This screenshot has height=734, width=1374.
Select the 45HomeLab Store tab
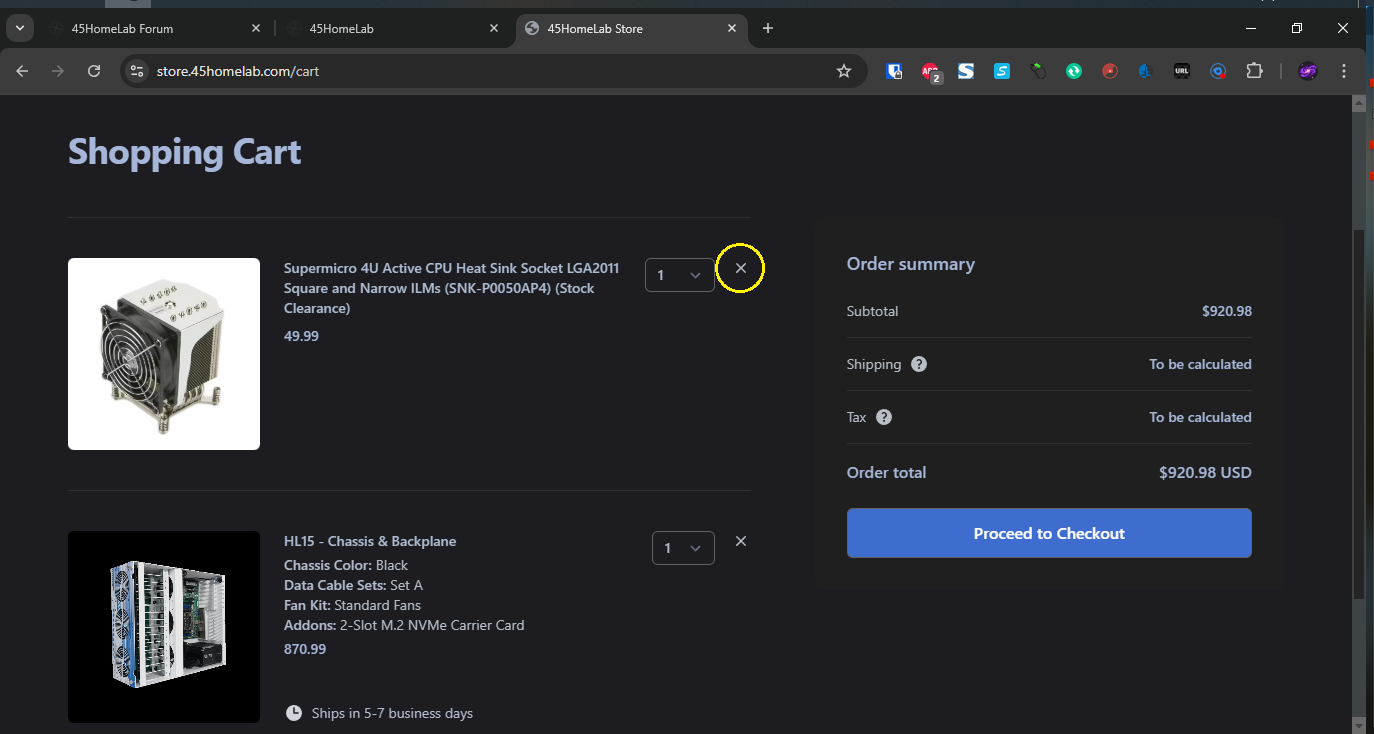[x=630, y=29]
